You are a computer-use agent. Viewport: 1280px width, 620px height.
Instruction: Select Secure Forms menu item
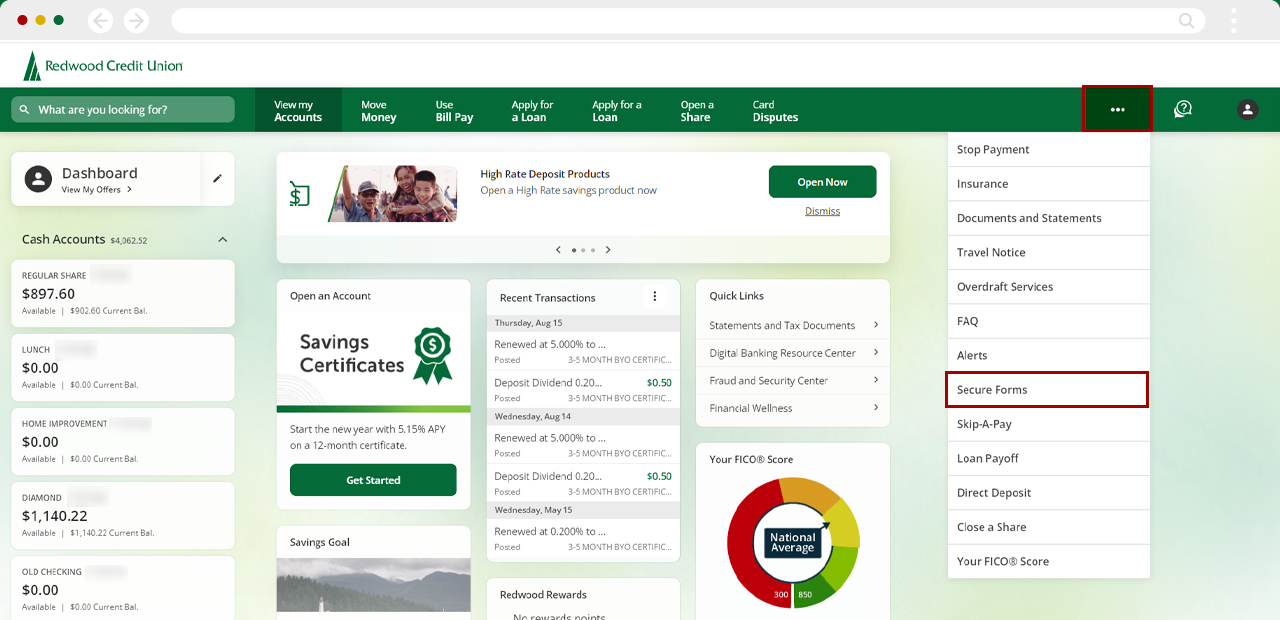tap(1047, 390)
